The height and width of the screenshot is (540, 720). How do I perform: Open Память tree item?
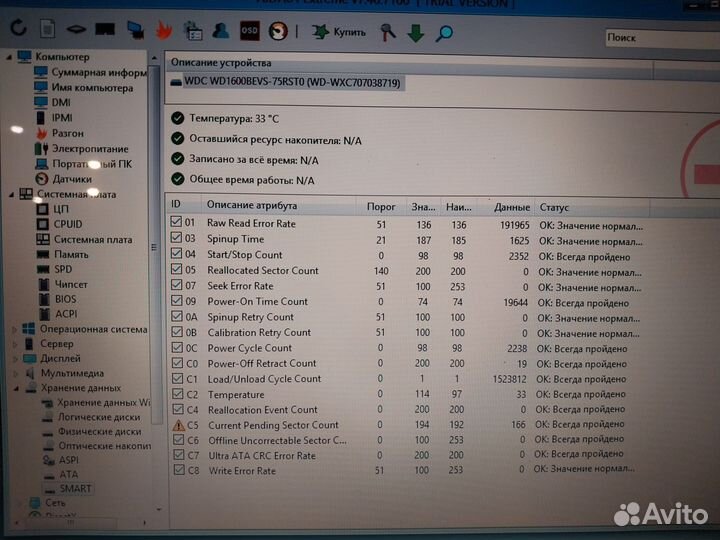click(x=62, y=254)
